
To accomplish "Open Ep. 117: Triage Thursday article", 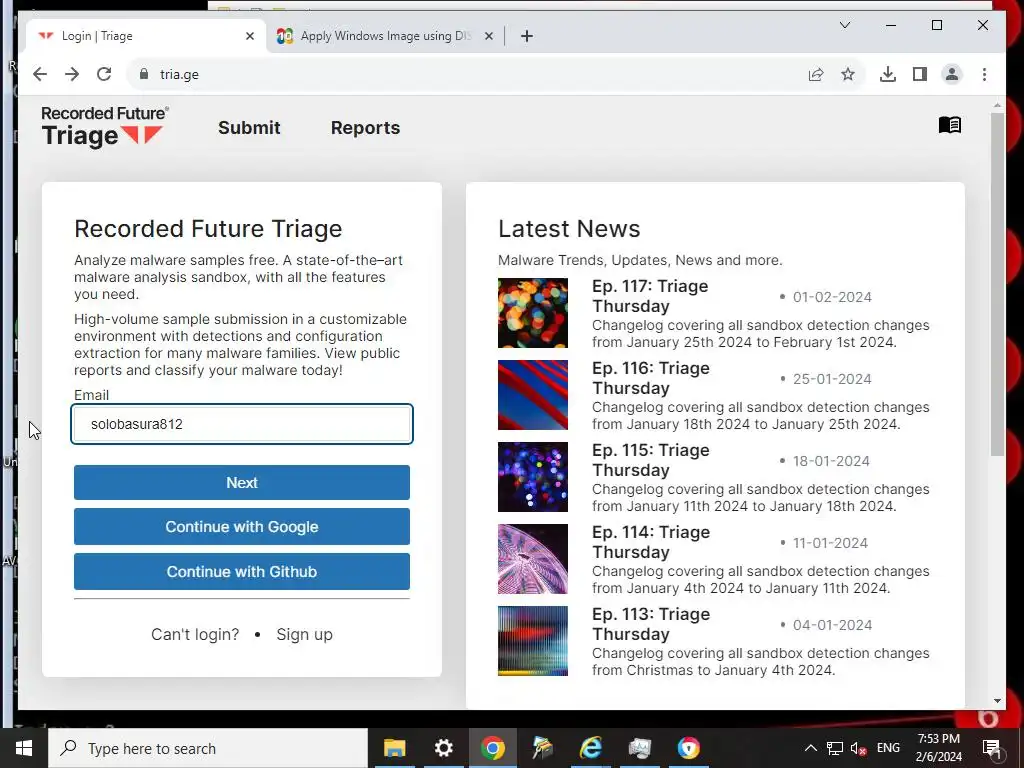I will point(650,296).
